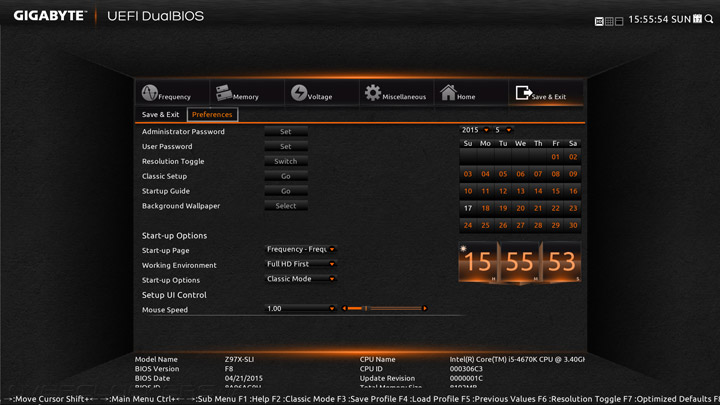Click Switch for Resolution Toggle
The height and width of the screenshot is (405, 720).
coord(286,161)
